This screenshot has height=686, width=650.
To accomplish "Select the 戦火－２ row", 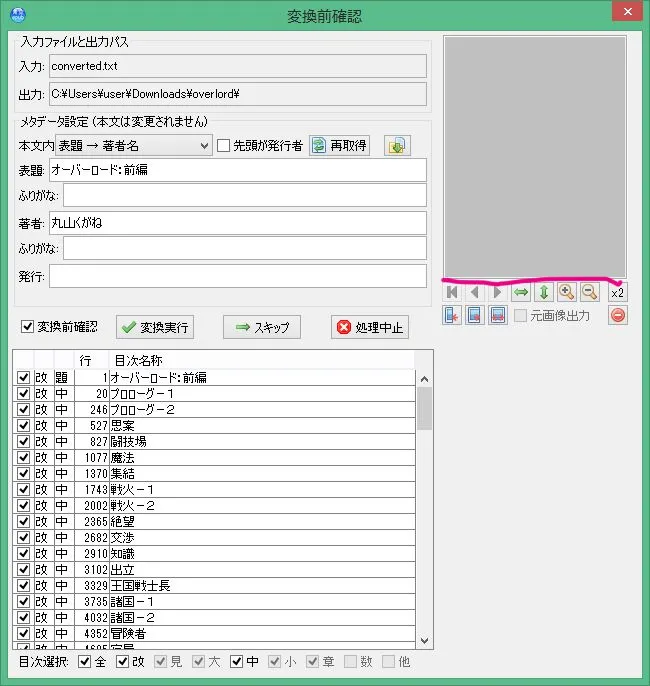I will 214,506.
